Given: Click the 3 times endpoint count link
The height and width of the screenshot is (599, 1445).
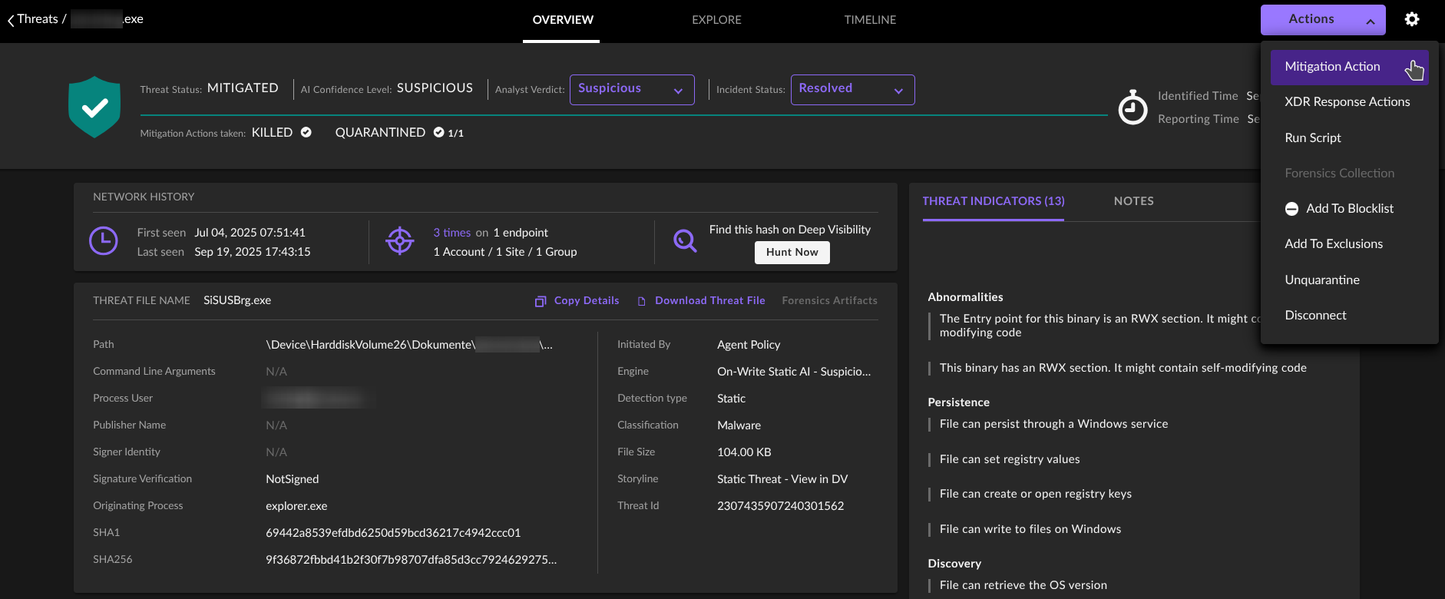Looking at the screenshot, I should [x=451, y=231].
